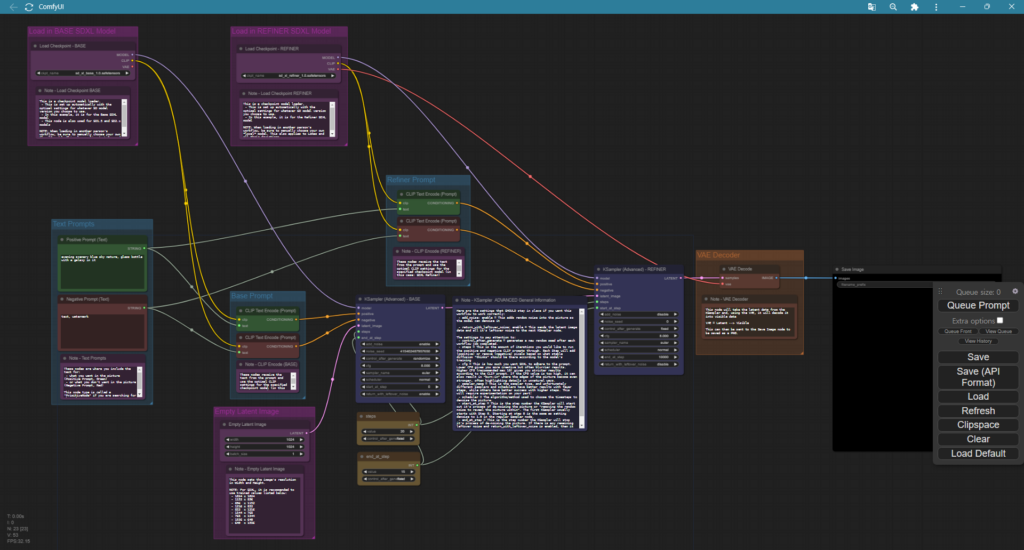1024x550 pixels.
Task: Click LATENT output socket of Empty Latent Image
Action: tap(306, 433)
